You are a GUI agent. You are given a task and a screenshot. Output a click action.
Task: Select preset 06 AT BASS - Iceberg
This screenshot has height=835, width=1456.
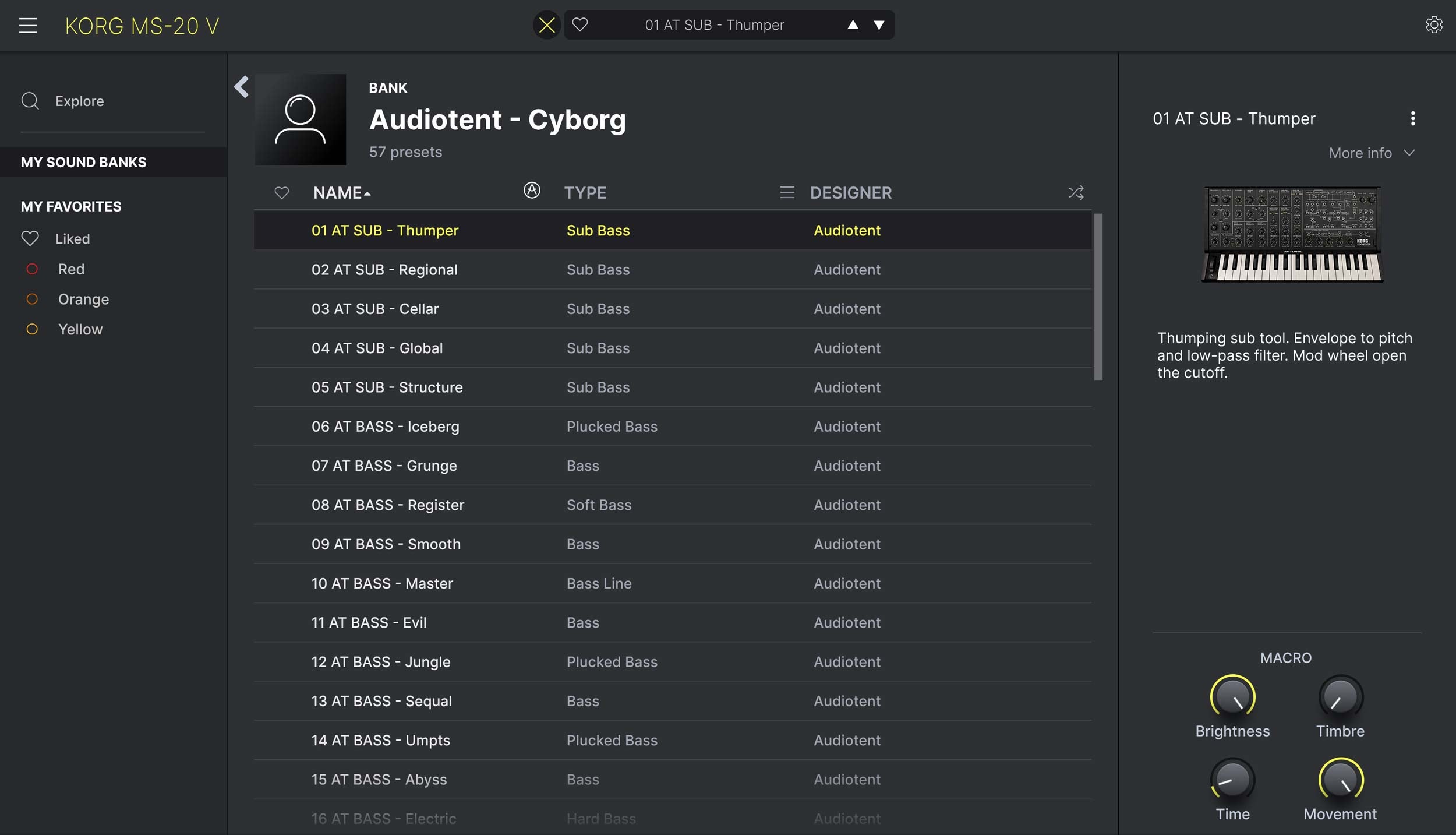point(385,427)
